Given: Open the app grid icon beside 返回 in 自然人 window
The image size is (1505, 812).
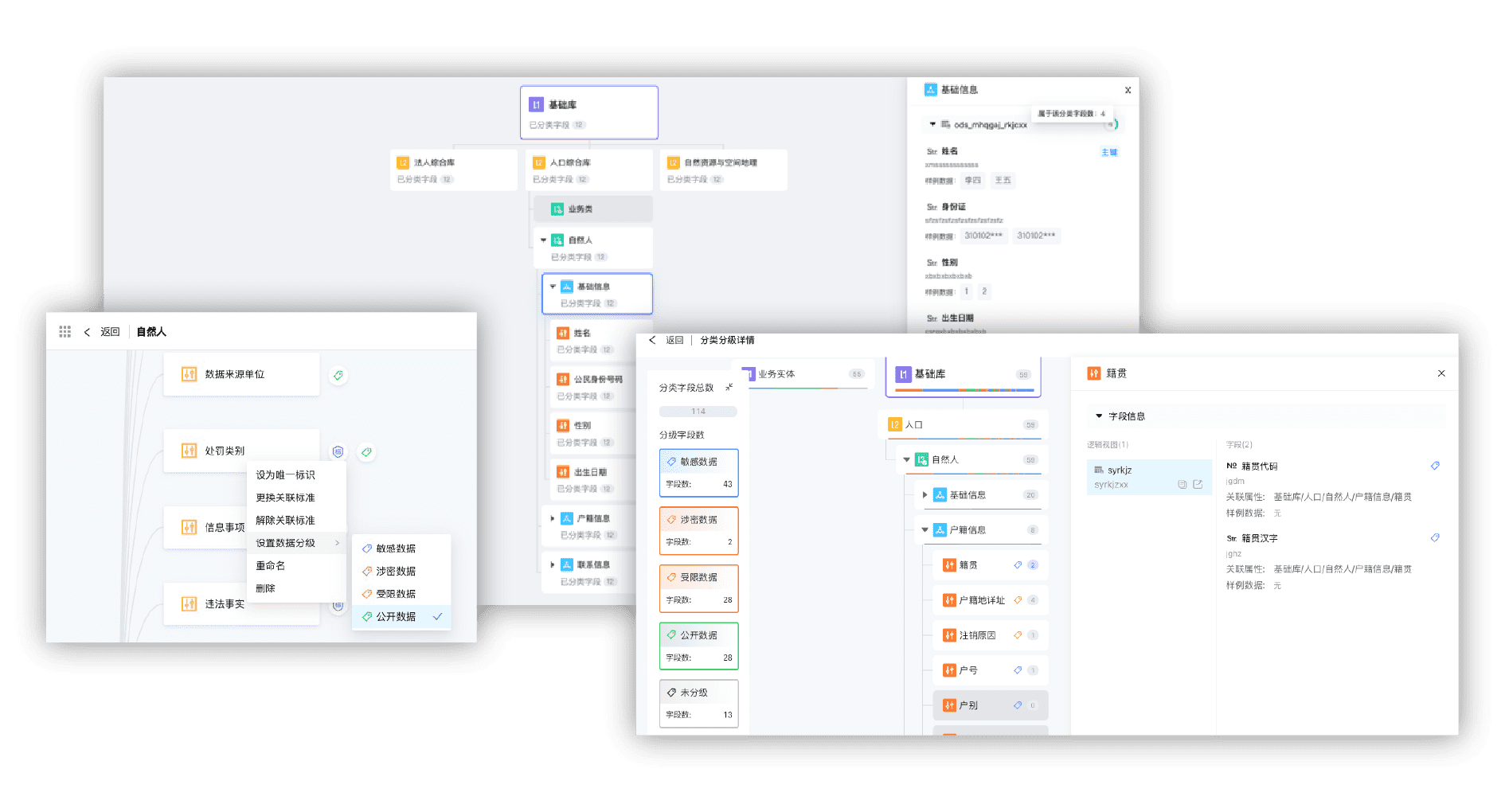Looking at the screenshot, I should pos(64,332).
